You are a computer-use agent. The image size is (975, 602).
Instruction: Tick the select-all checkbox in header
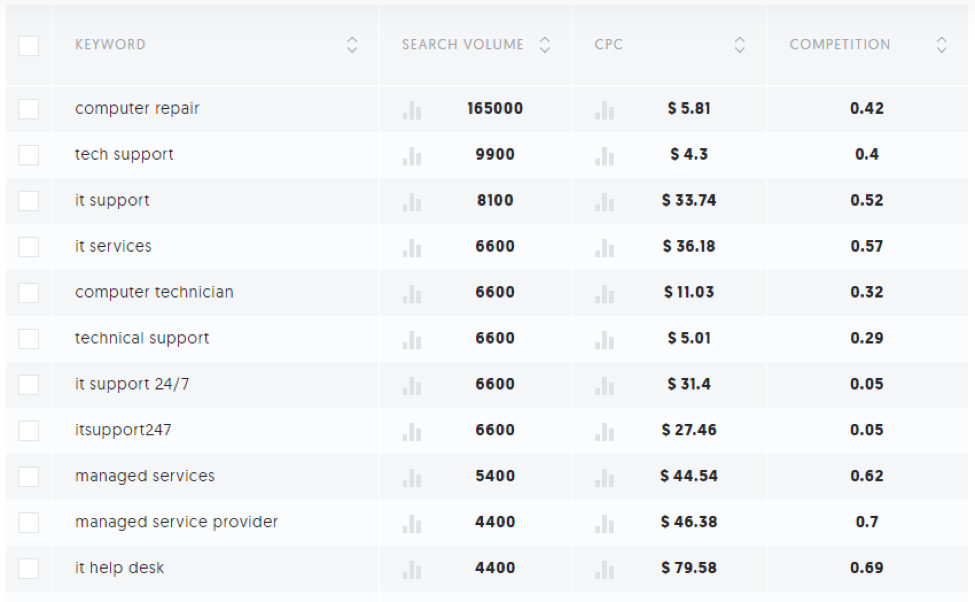[x=29, y=45]
